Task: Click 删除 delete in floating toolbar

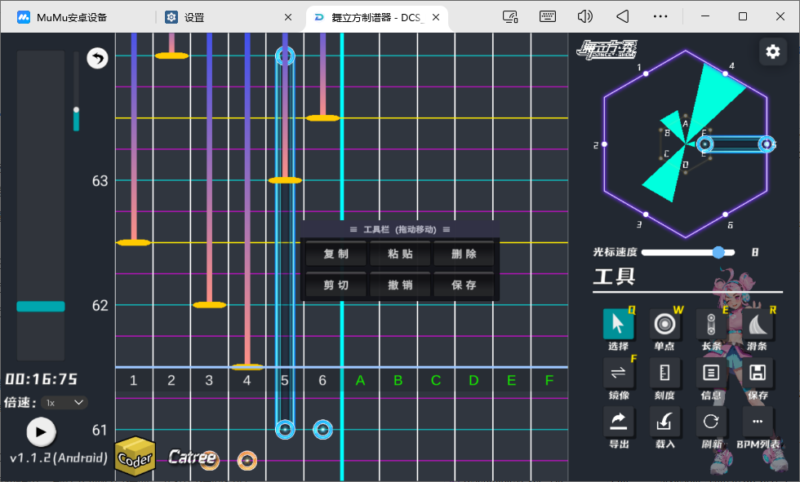Action: click(x=464, y=254)
